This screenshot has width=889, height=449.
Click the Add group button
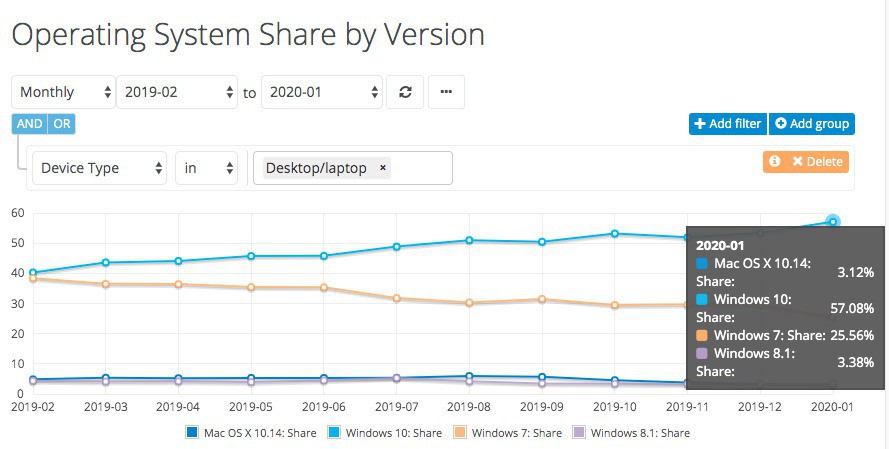point(812,124)
